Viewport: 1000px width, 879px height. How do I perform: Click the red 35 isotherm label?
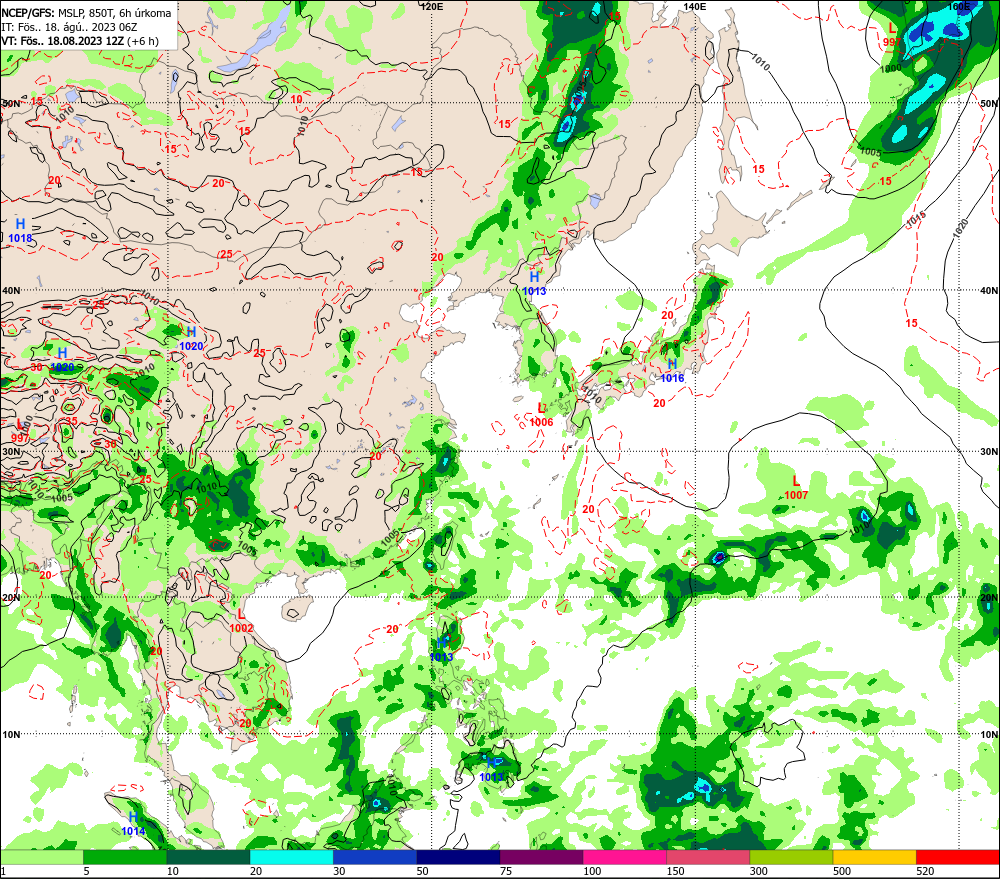point(71,422)
